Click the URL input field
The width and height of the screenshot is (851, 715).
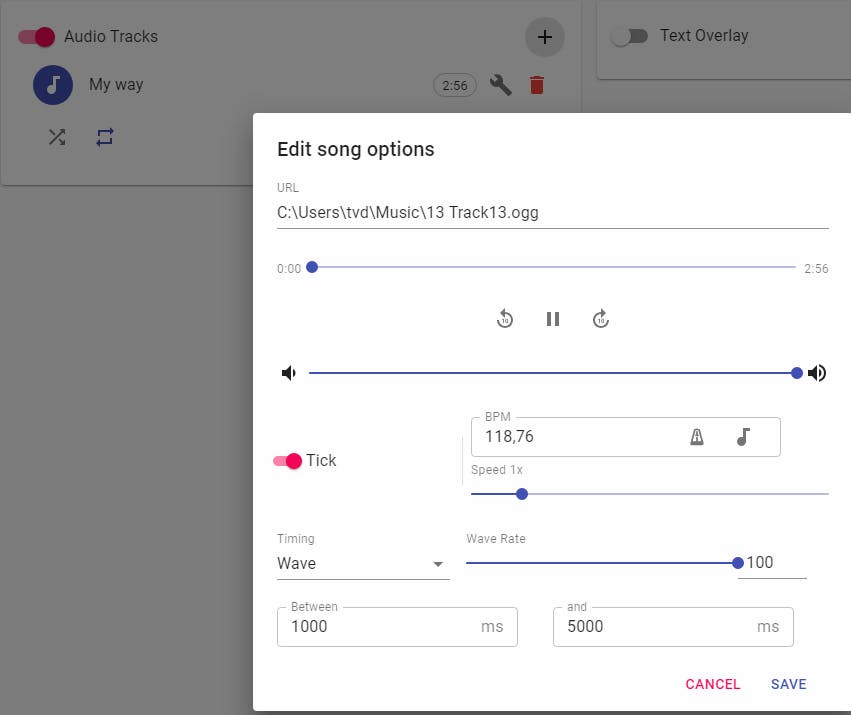pos(552,212)
